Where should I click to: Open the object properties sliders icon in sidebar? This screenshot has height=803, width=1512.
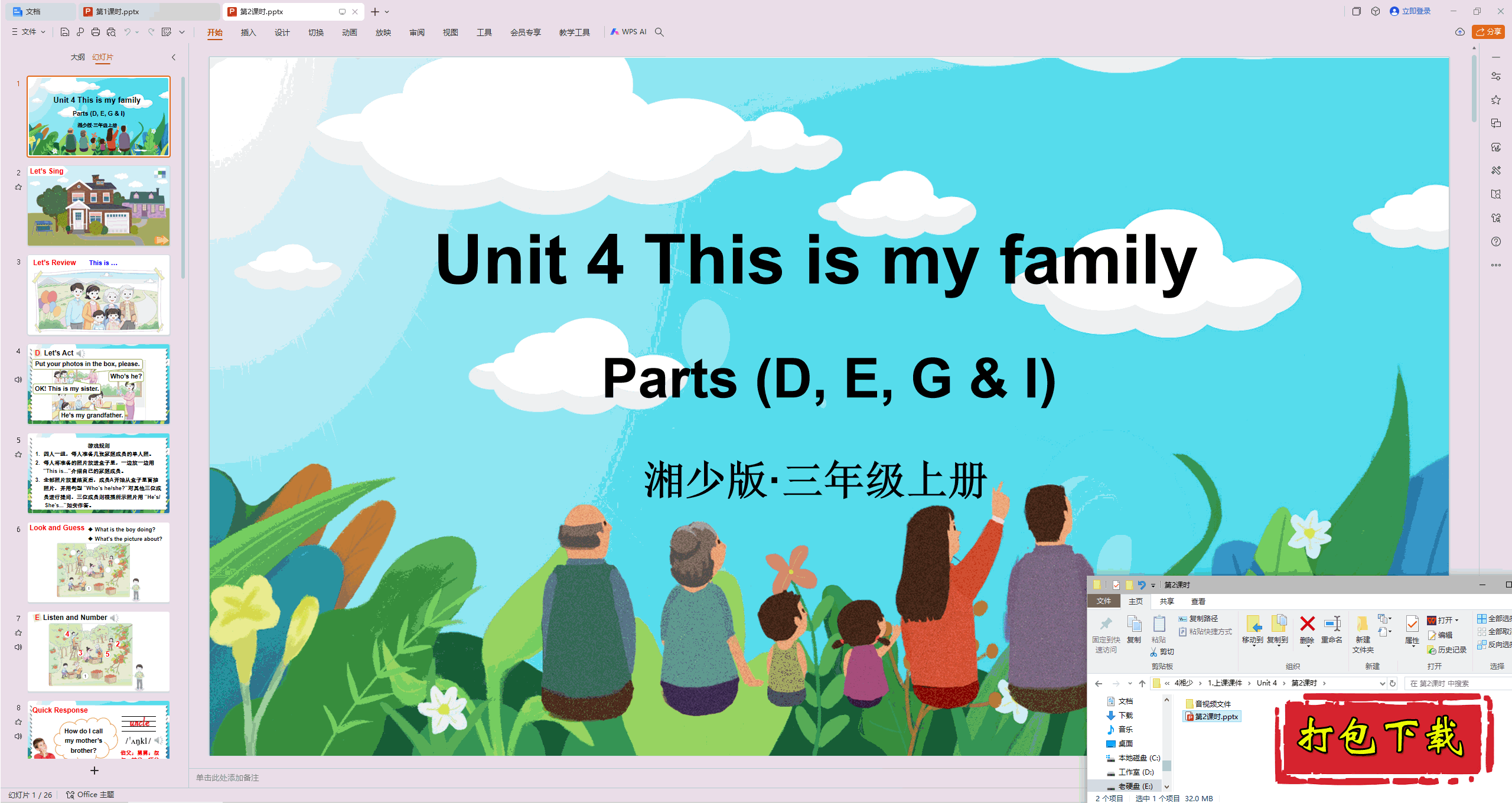point(1496,76)
